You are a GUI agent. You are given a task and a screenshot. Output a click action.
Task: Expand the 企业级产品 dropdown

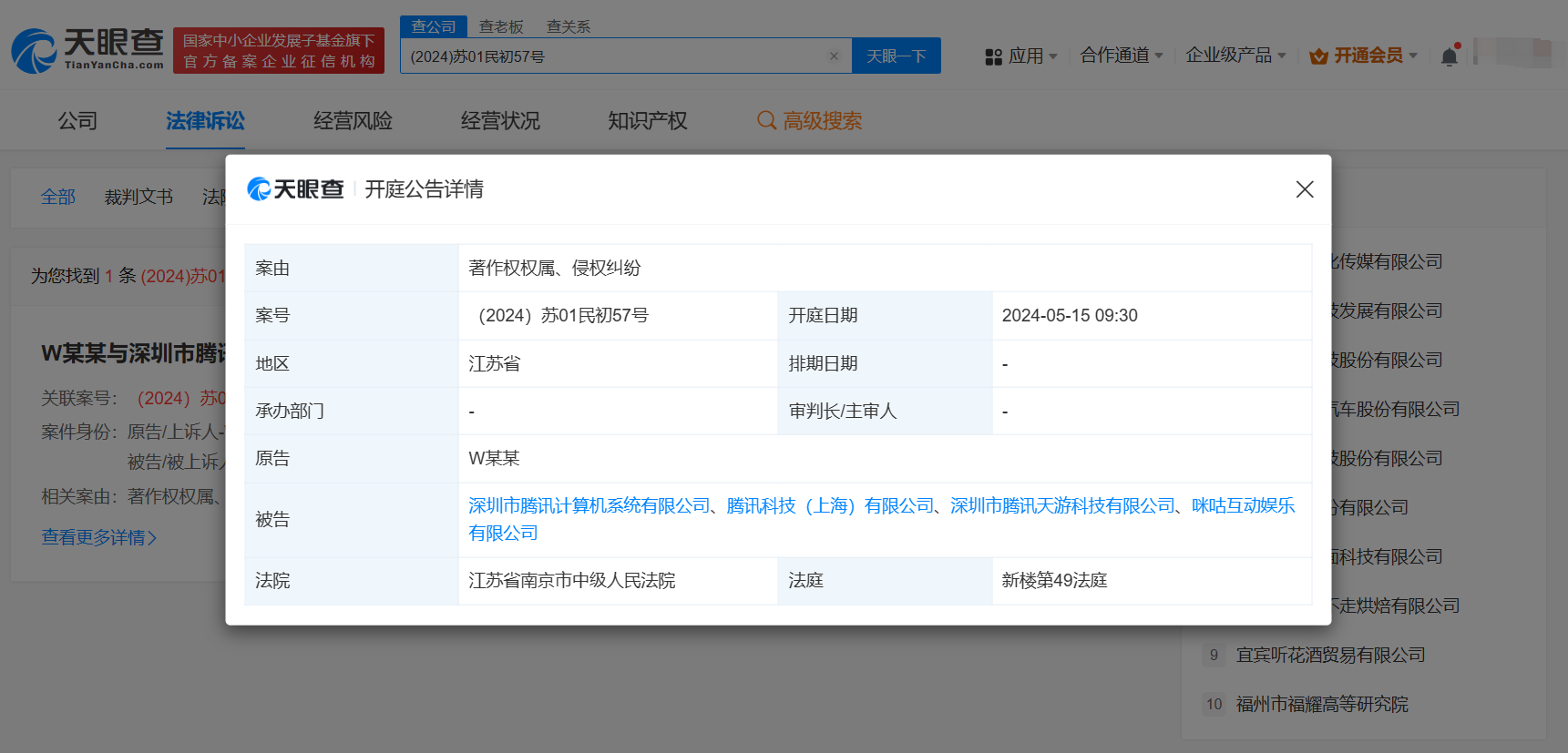coord(1235,56)
